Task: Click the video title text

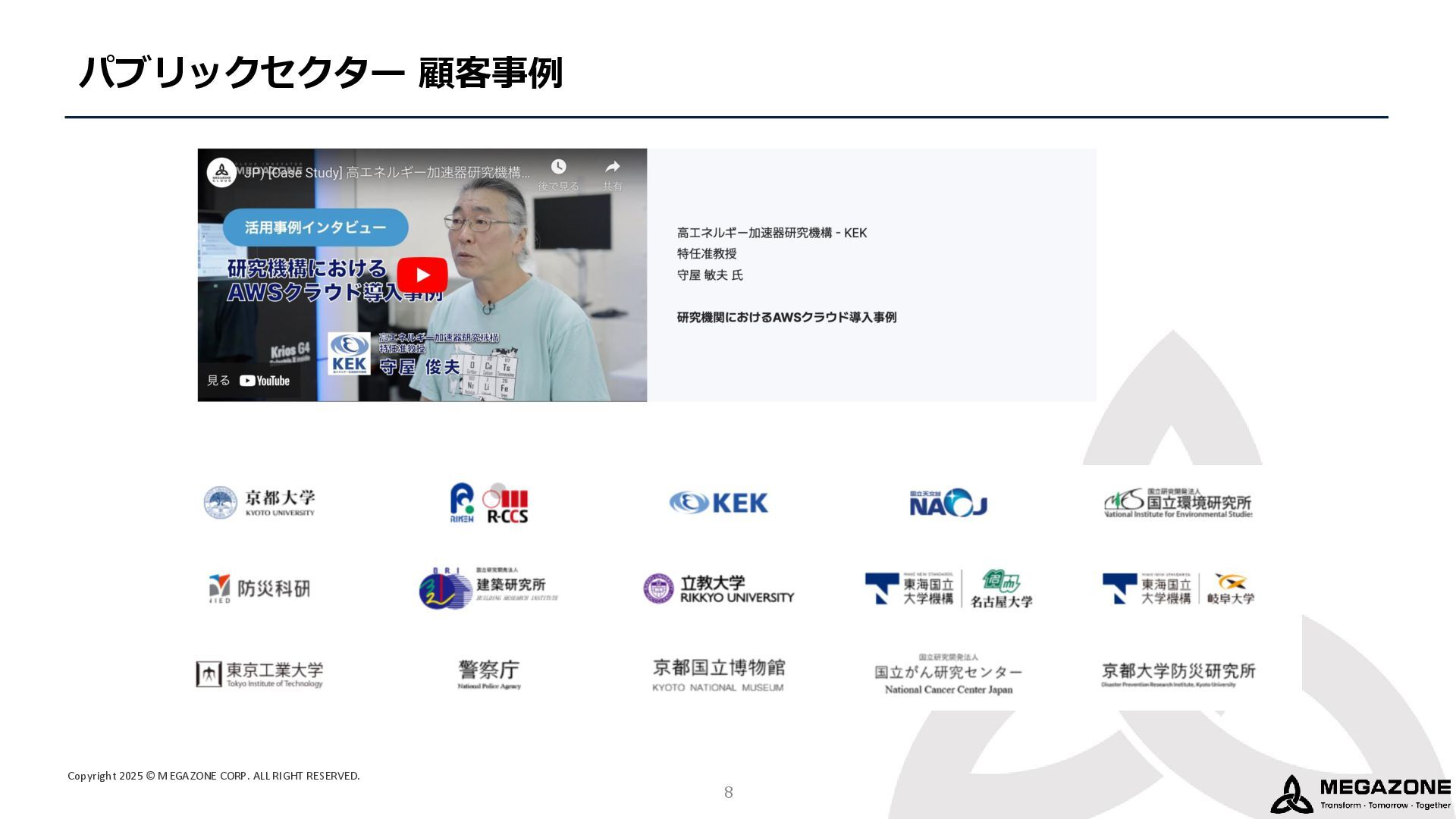Action: (387, 173)
